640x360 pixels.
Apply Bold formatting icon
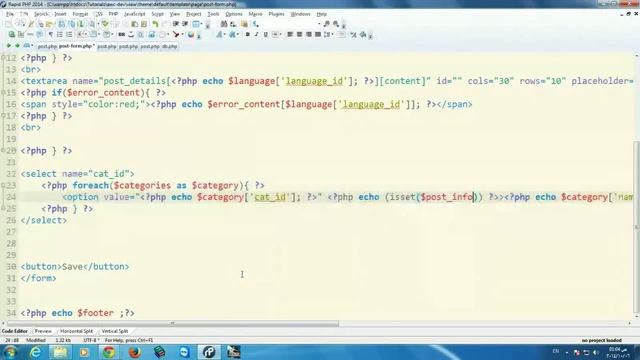coord(248,34)
